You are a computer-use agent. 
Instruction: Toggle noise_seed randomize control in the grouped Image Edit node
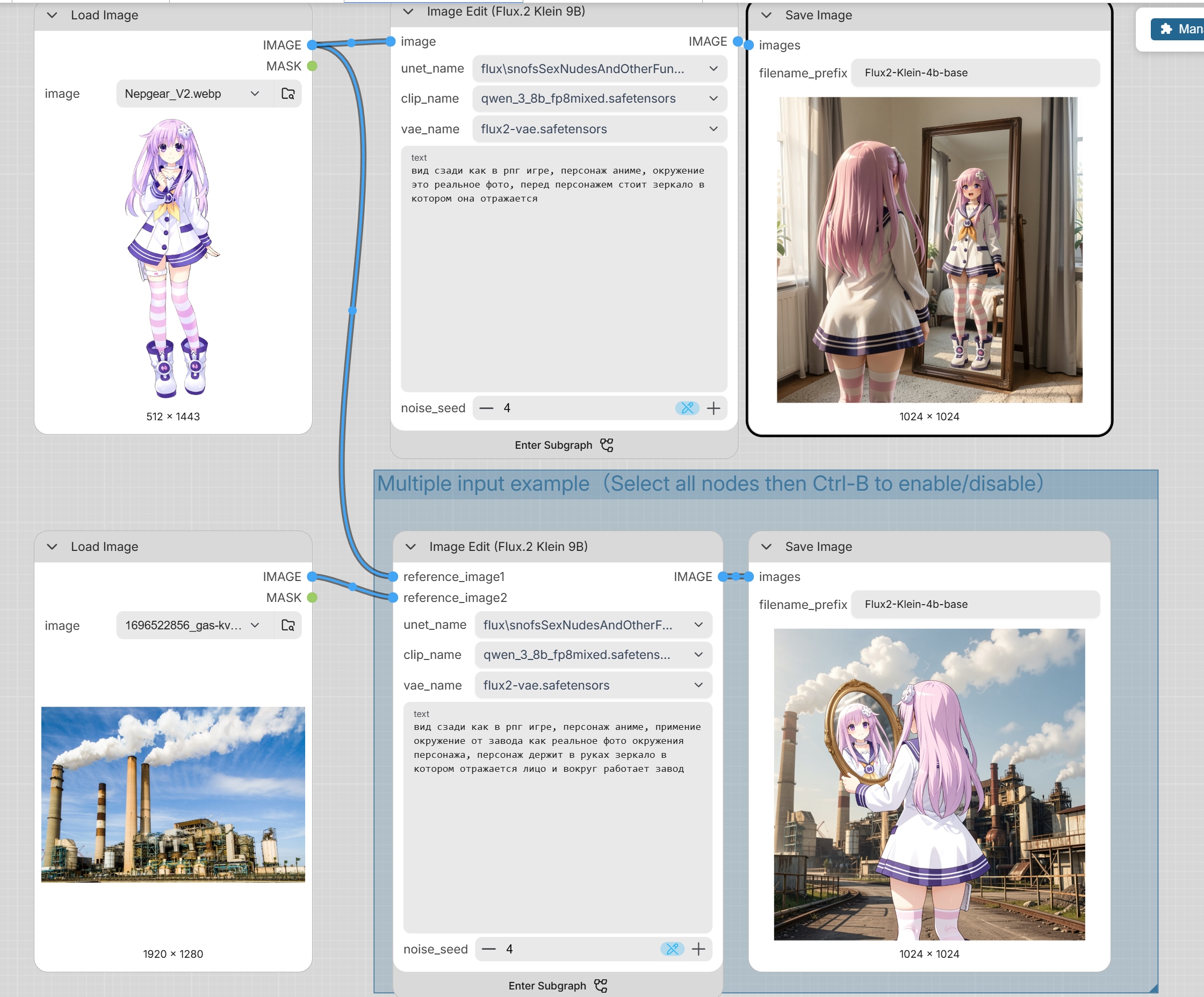(x=672, y=949)
